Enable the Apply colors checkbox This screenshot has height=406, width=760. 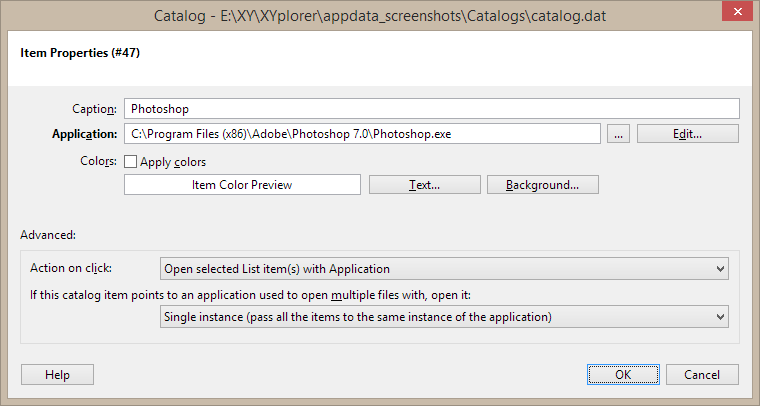(x=131, y=161)
